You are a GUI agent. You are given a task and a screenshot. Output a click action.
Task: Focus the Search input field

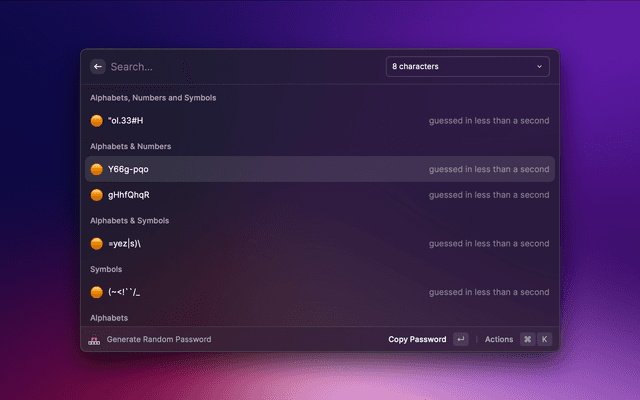[240, 67]
